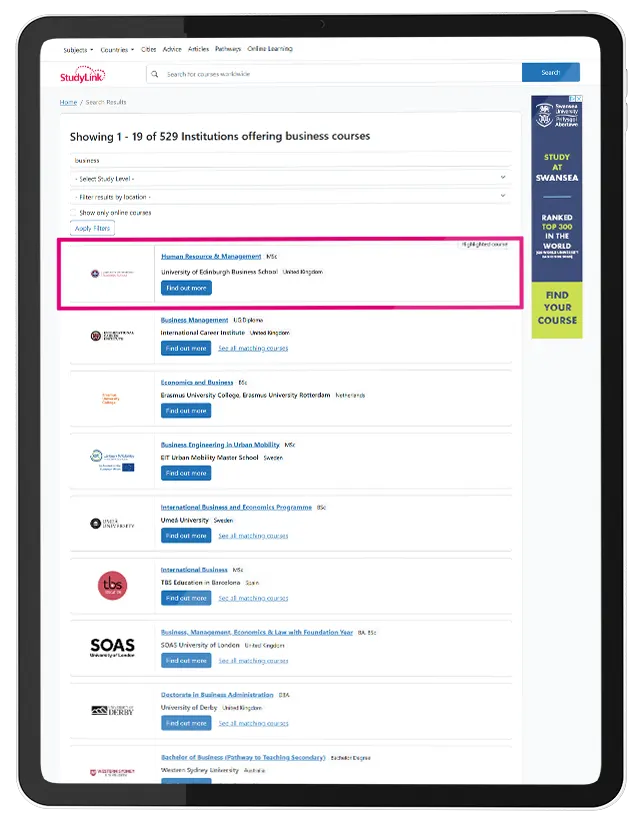
Task: Click the search magnifier icon
Action: pyautogui.click(x=155, y=73)
